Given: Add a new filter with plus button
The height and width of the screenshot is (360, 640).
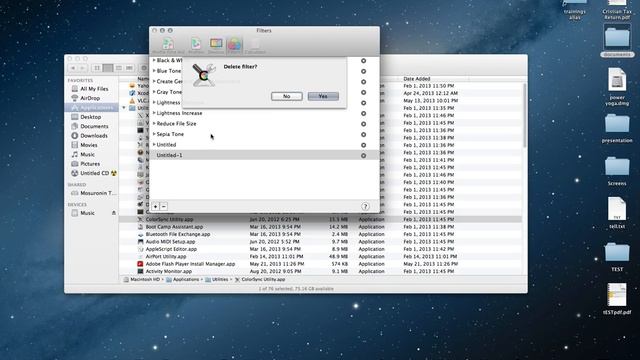Looking at the screenshot, I should 156,207.
